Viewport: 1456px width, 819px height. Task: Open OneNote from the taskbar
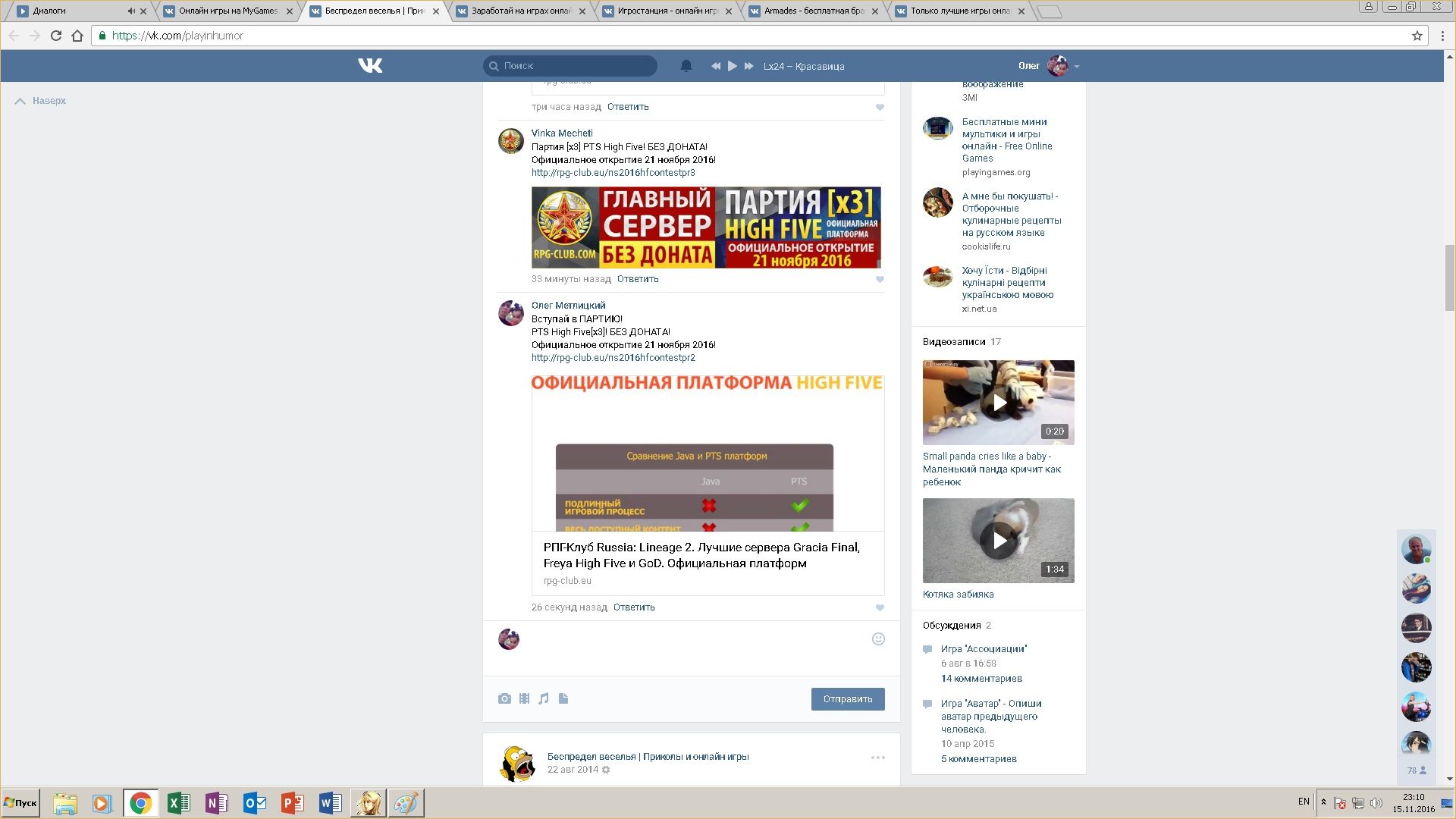216,803
